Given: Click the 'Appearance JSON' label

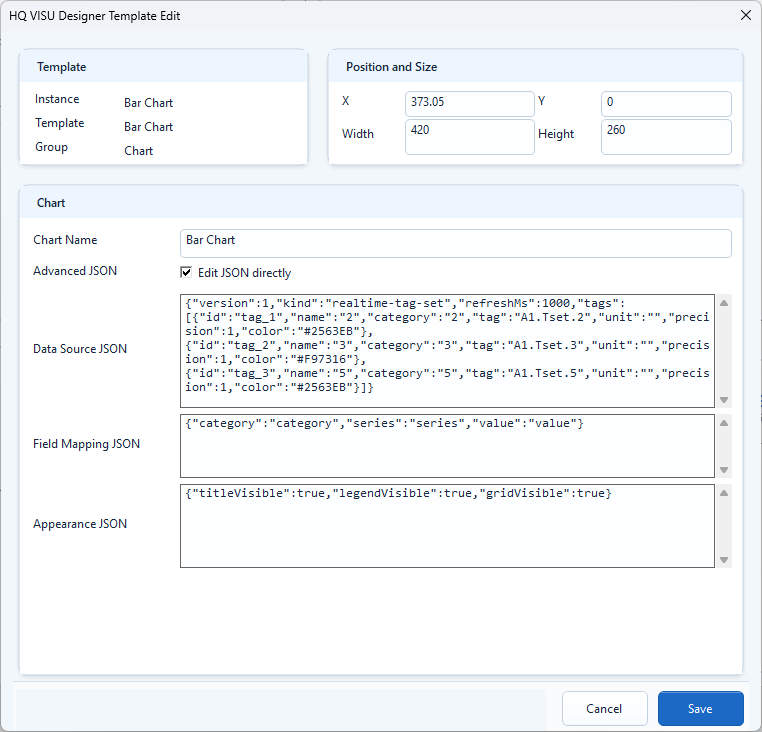Looking at the screenshot, I should (x=80, y=523).
